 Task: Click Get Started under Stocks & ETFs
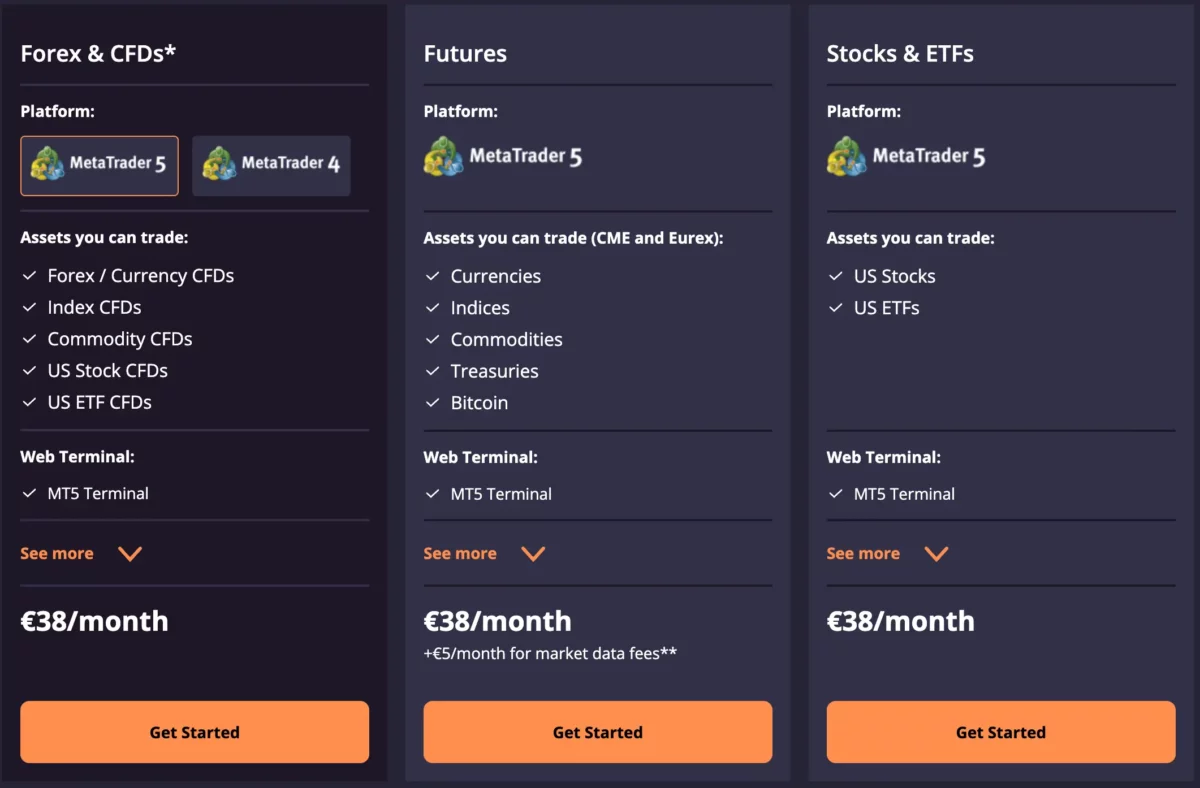point(1000,732)
